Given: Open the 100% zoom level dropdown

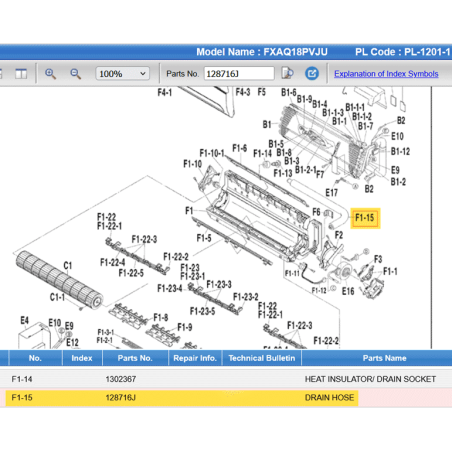Looking at the screenshot, I should (122, 74).
